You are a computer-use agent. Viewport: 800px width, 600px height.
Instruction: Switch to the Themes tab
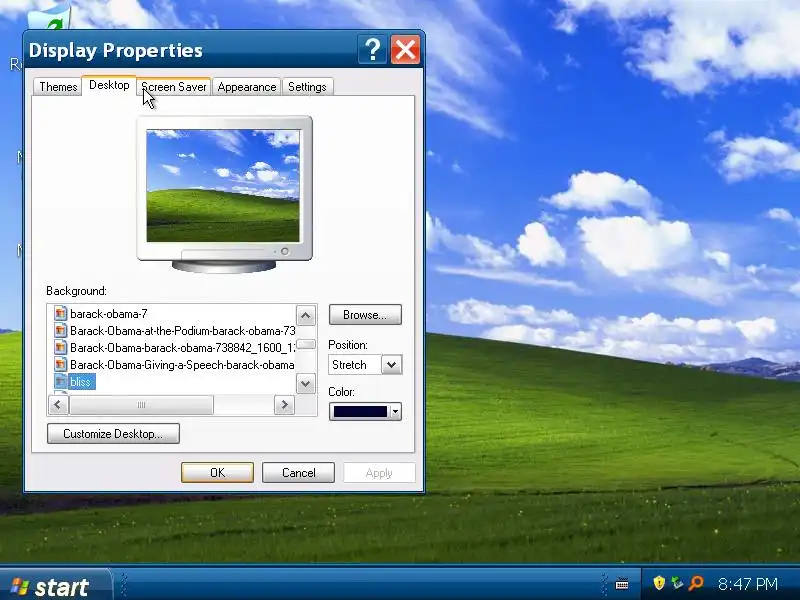(58, 87)
